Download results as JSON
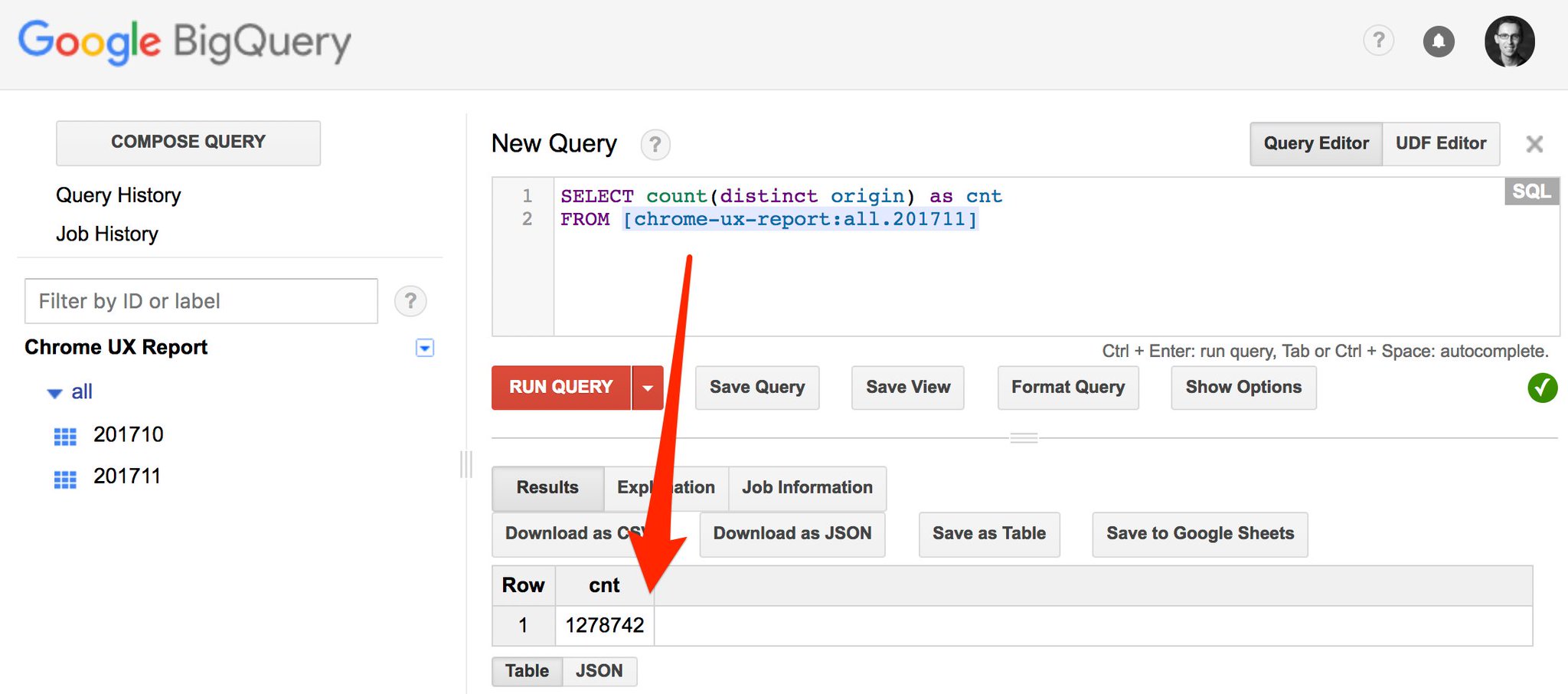 (x=792, y=534)
